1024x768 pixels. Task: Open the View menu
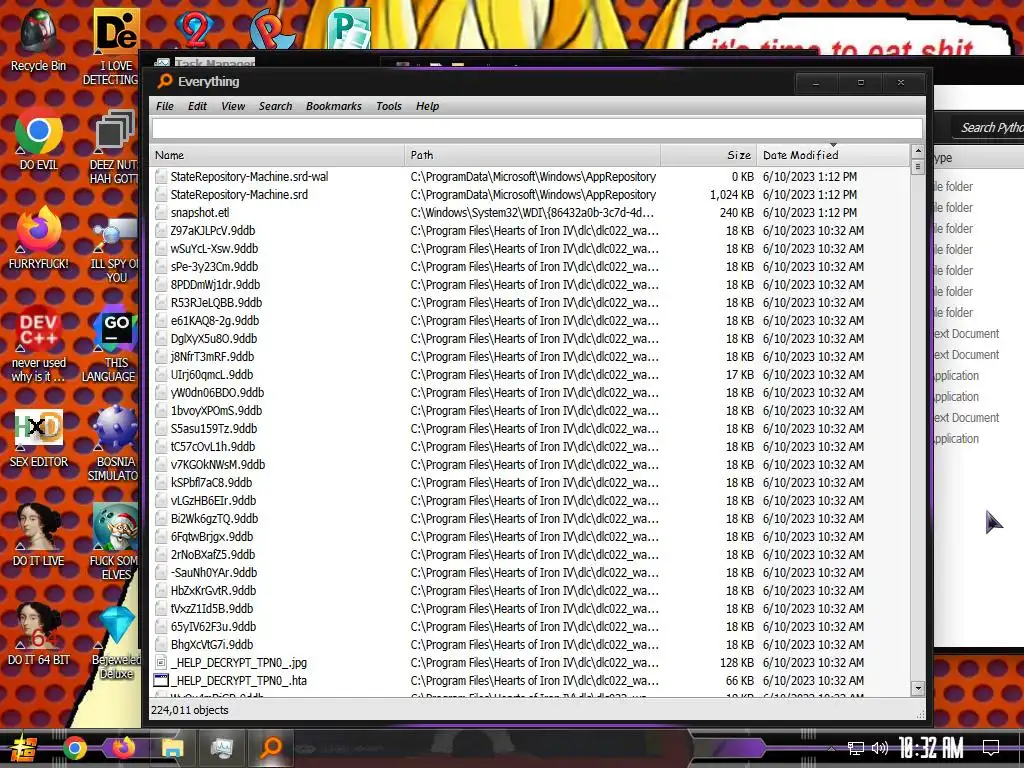(x=233, y=106)
